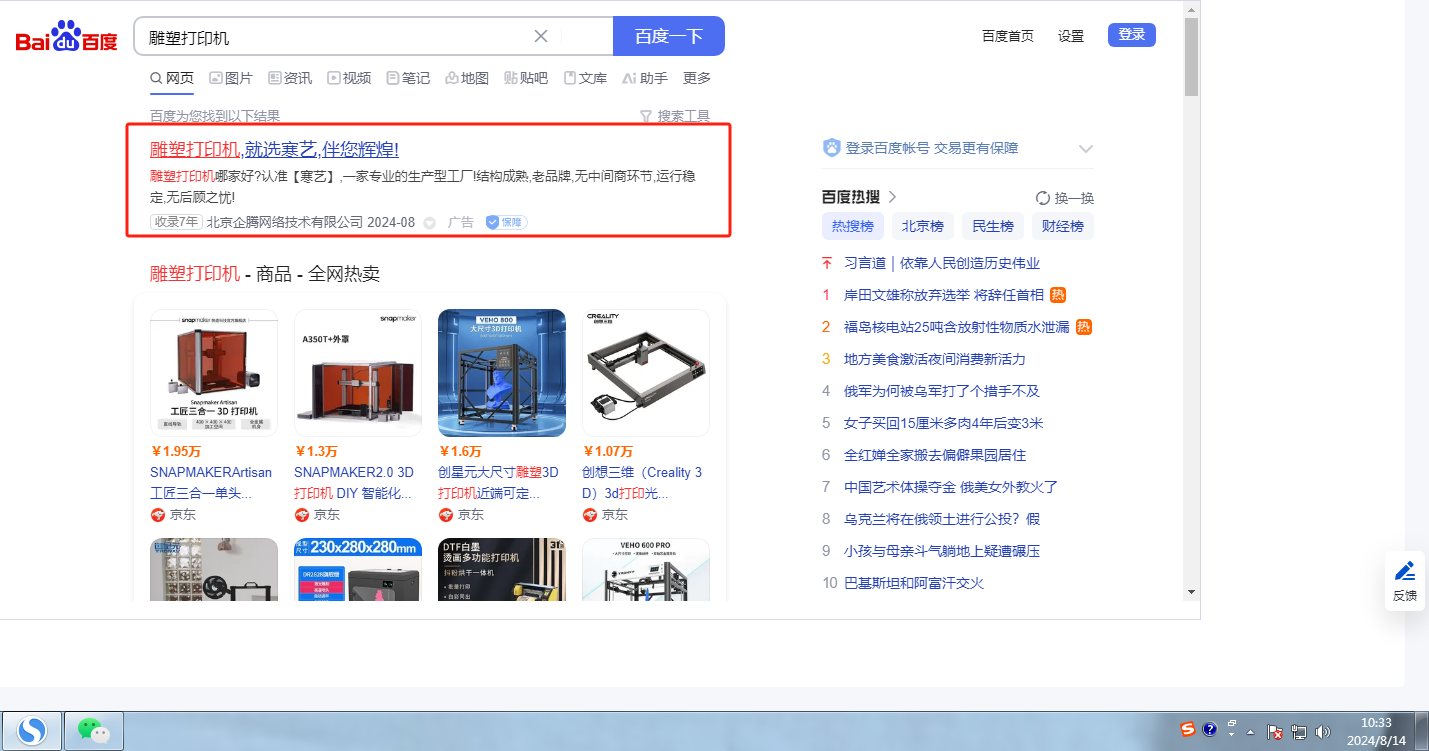
Task: Click the Sogou input method tray icon
Action: (1188, 729)
